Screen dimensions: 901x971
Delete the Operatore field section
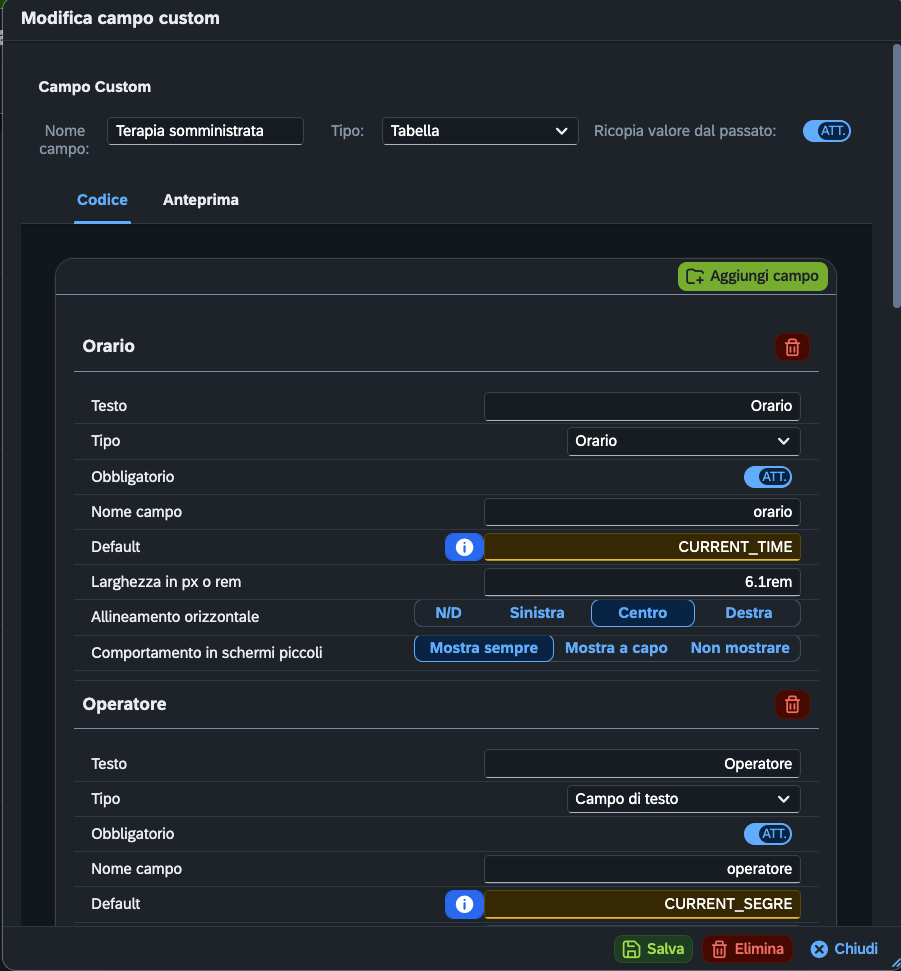click(x=792, y=705)
